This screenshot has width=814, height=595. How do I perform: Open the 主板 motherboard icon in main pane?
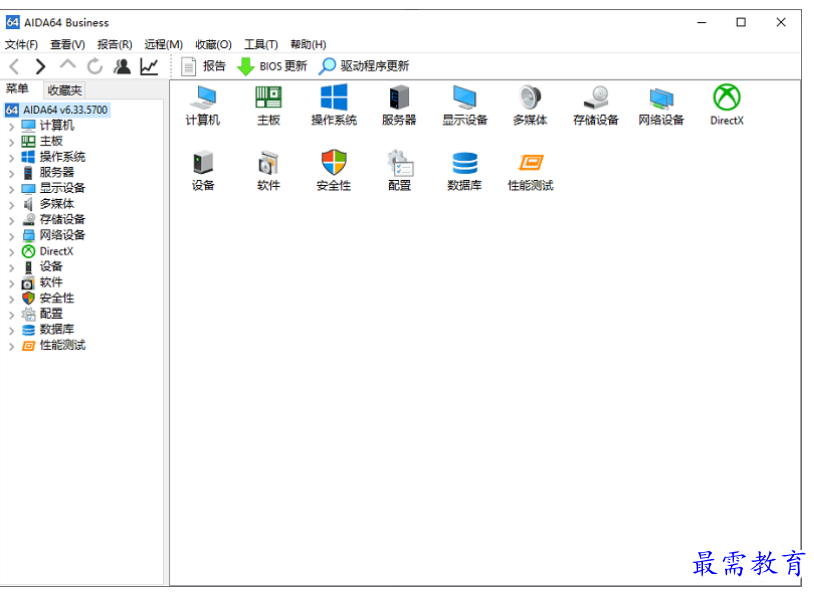coord(268,105)
